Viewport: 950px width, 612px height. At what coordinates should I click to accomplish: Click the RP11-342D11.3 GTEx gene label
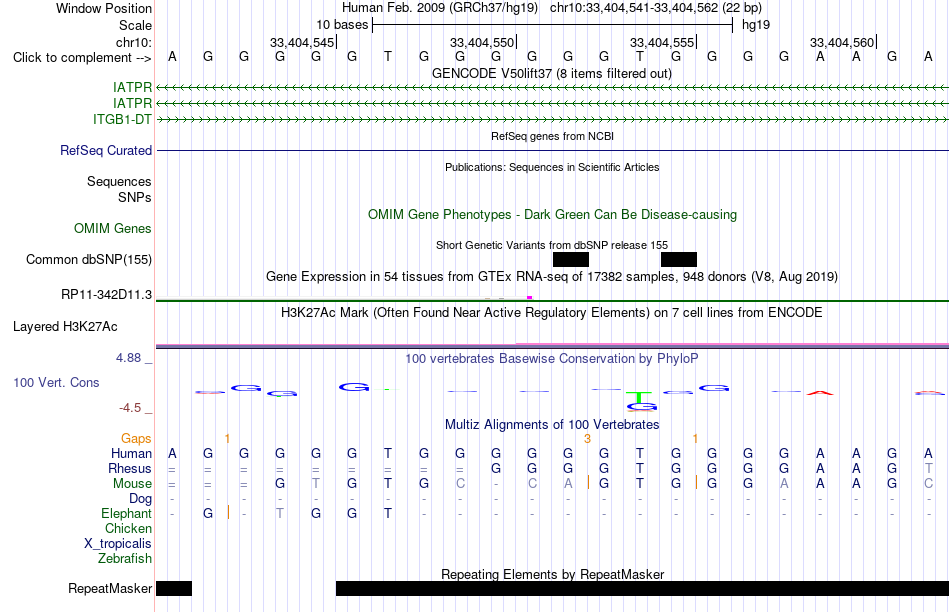click(107, 294)
